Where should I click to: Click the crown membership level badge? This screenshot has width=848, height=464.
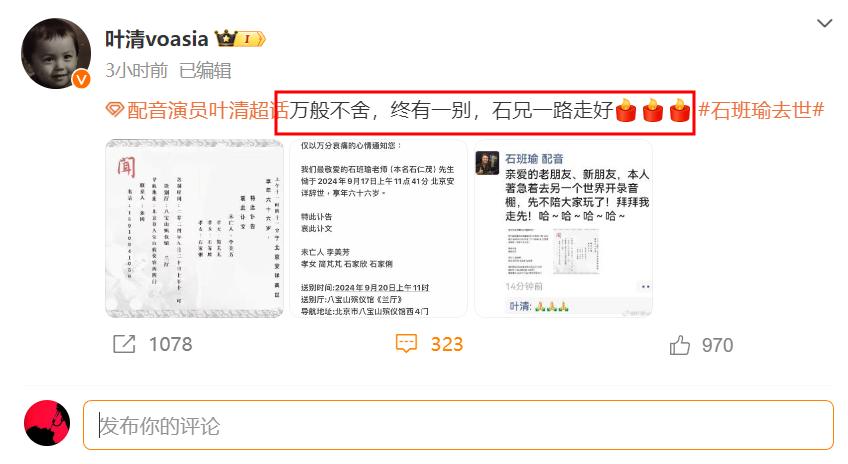coord(240,39)
